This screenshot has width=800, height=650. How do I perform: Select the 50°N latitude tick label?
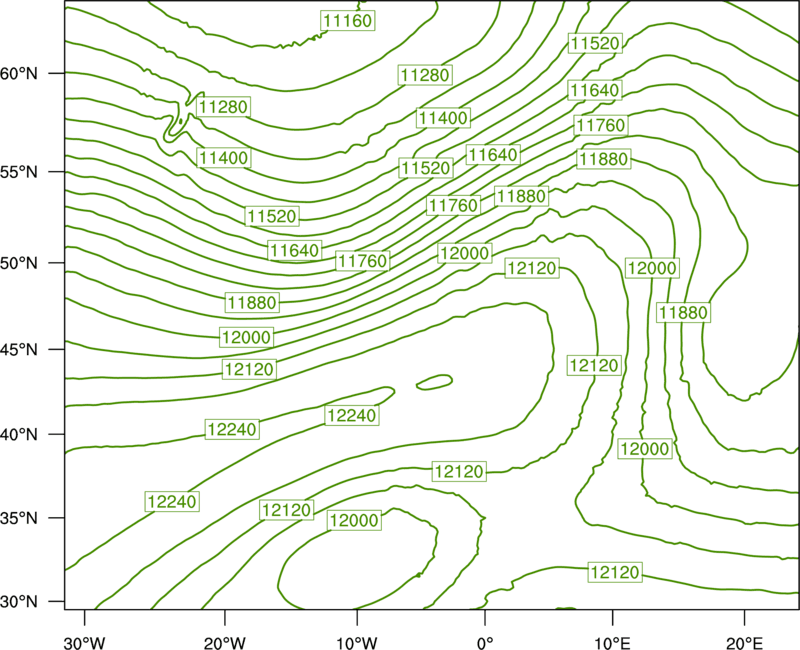point(19,263)
